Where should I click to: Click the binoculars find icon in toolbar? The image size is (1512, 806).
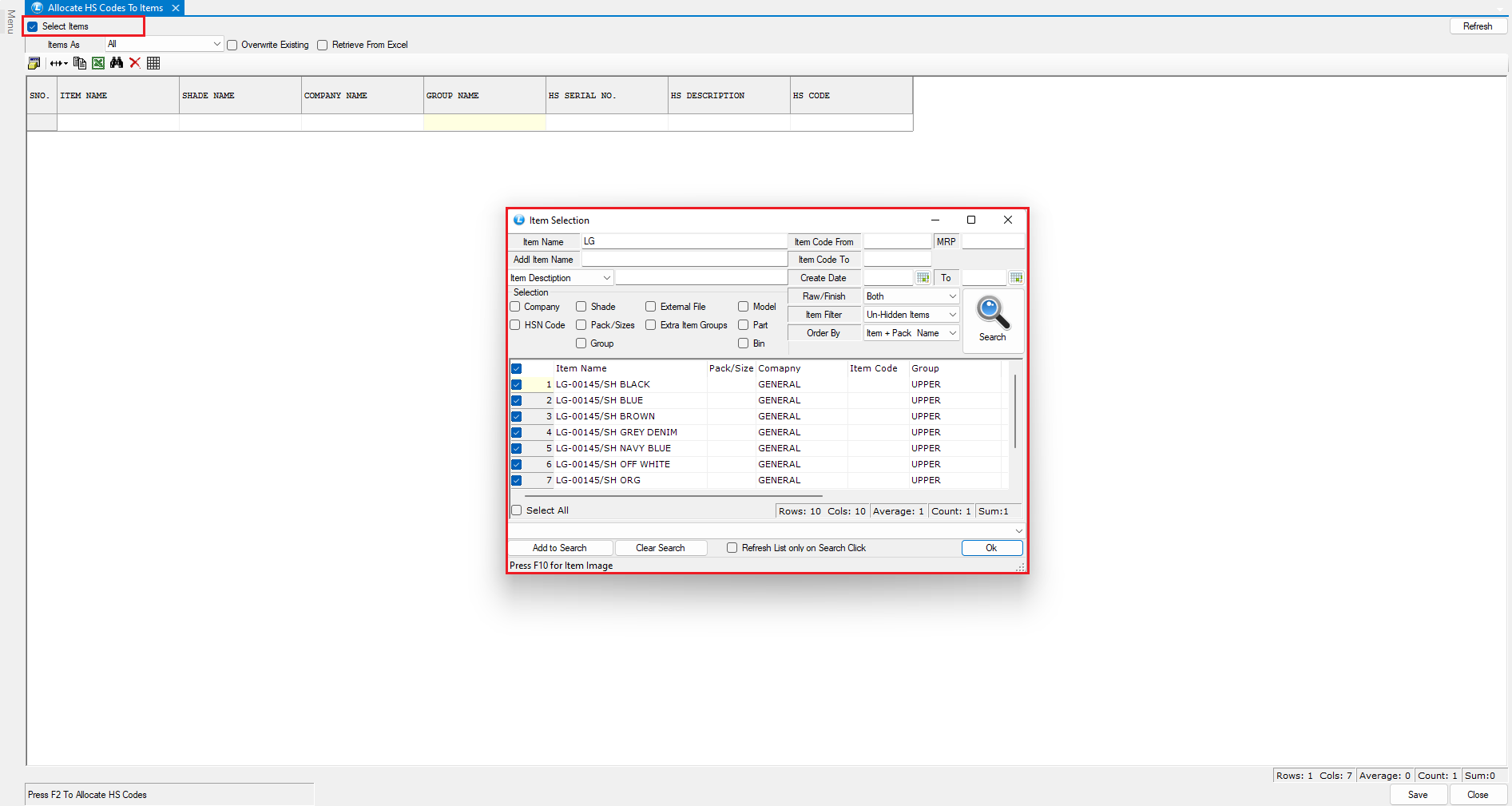[x=117, y=63]
